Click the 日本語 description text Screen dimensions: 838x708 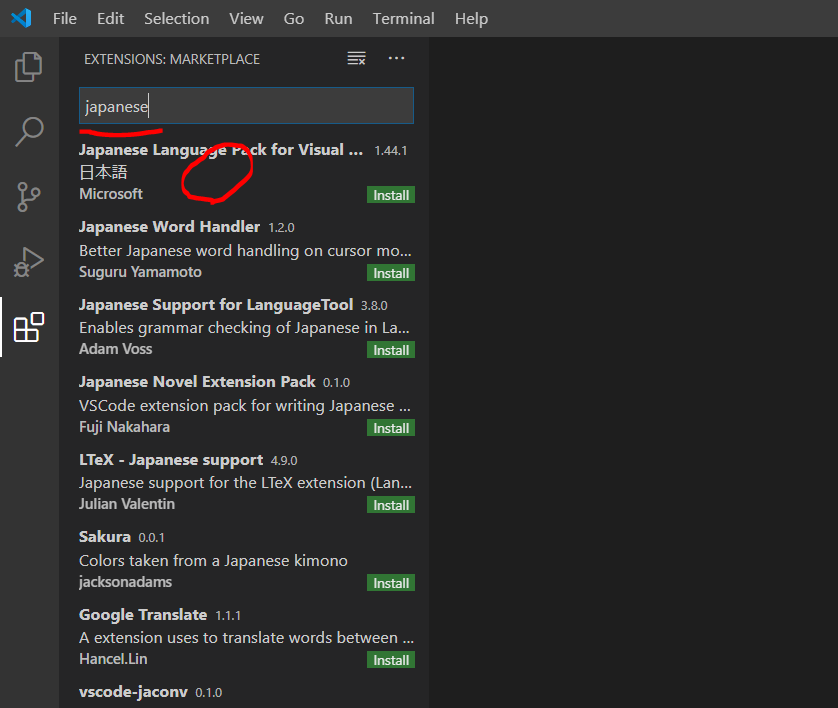(103, 172)
